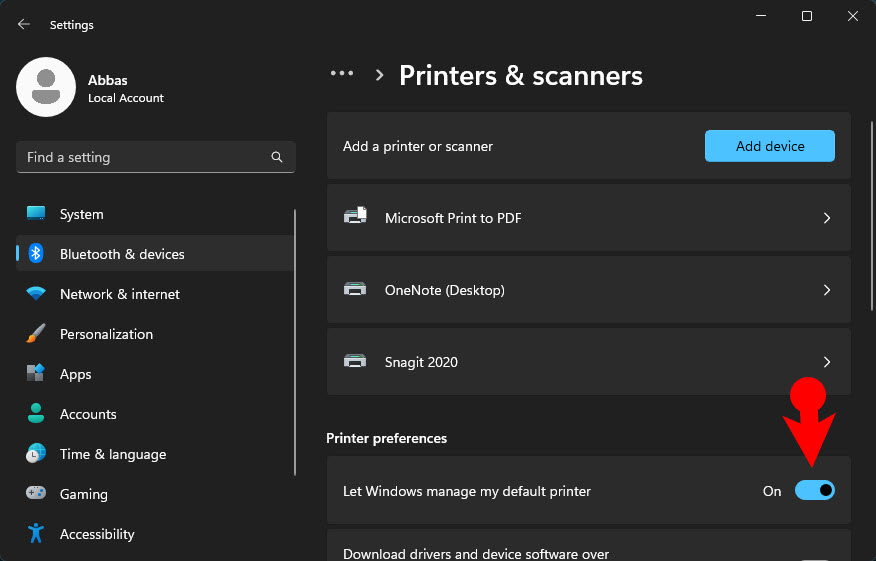Click the Find a setting search box

pos(145,157)
